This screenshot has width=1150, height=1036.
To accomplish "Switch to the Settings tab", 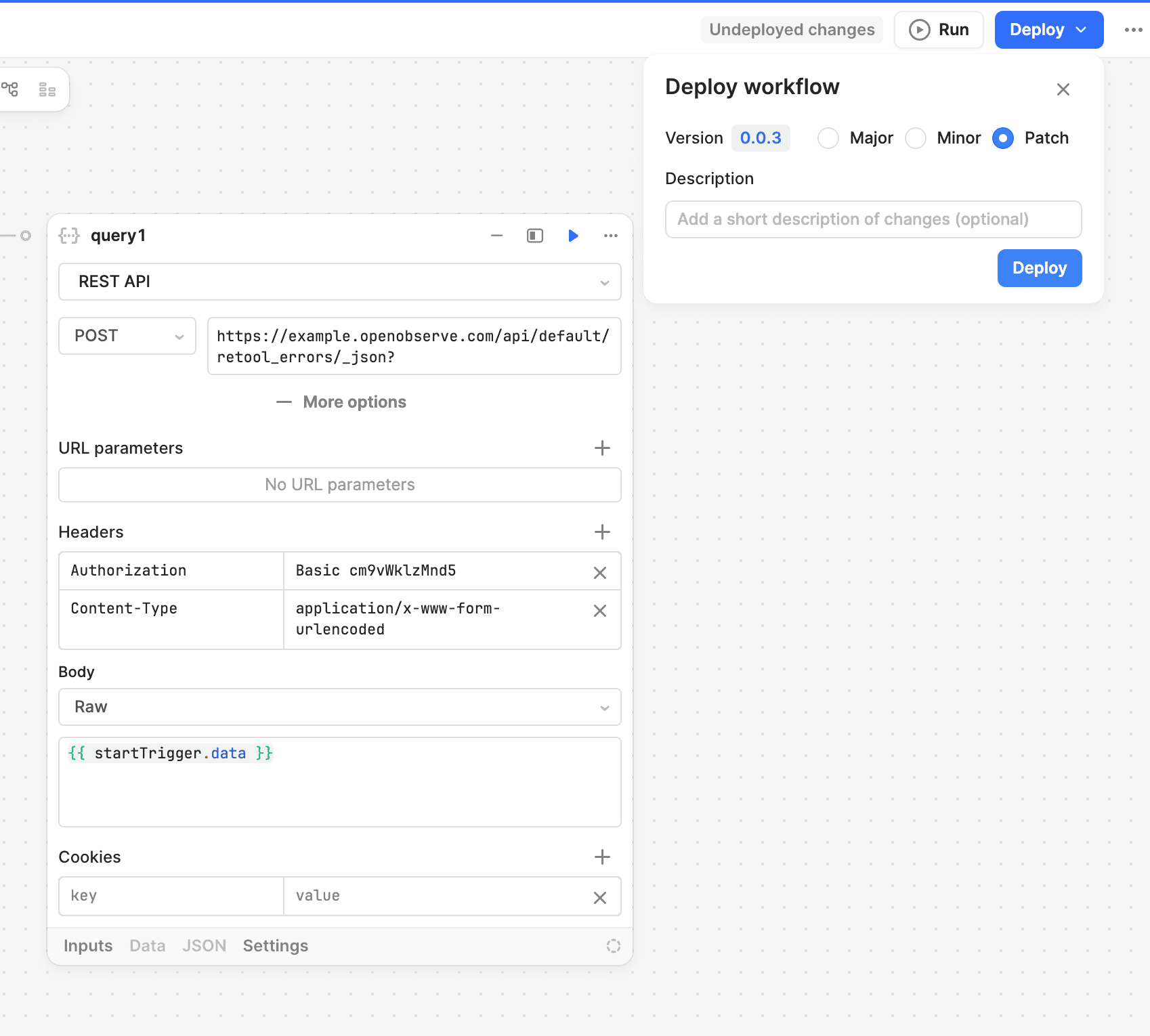I will click(275, 946).
